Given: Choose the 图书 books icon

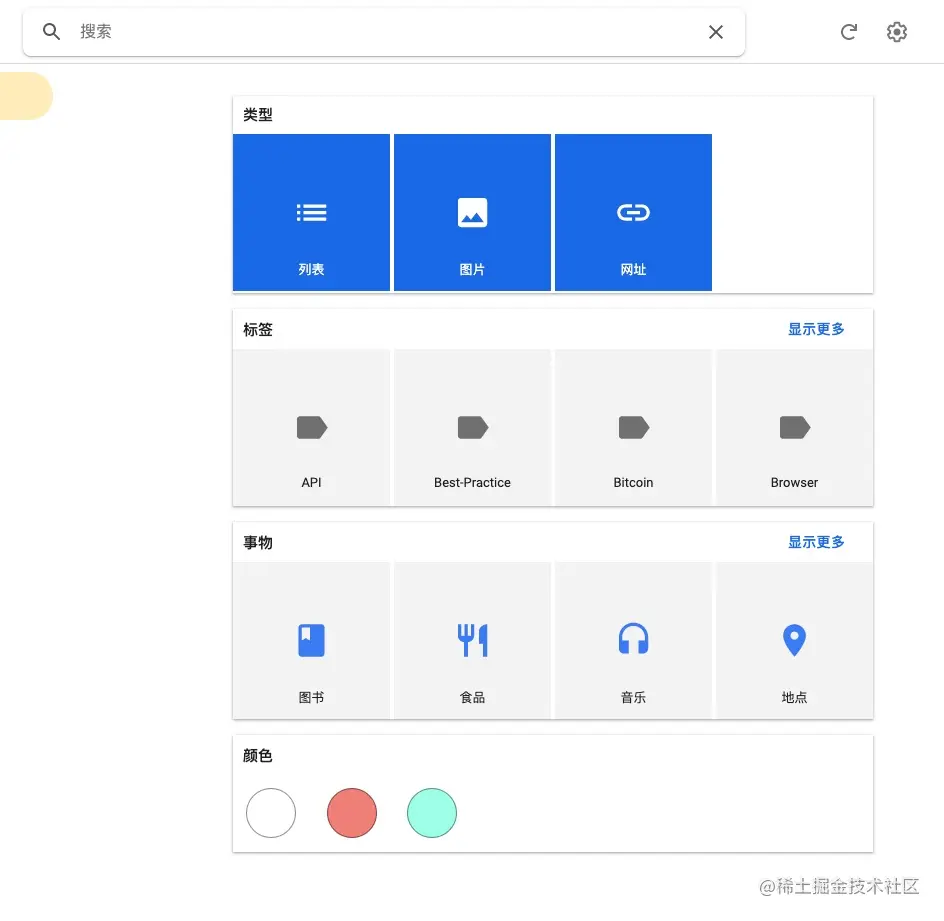Looking at the screenshot, I should (311, 640).
